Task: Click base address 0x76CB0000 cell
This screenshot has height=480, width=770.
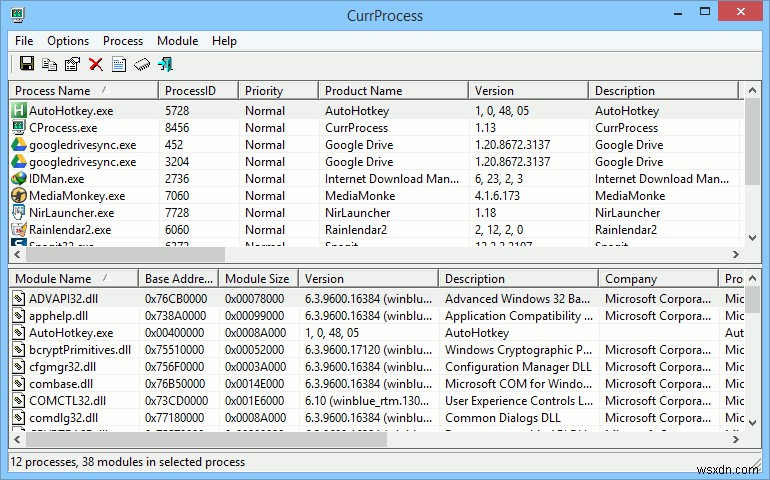Action: [176, 299]
